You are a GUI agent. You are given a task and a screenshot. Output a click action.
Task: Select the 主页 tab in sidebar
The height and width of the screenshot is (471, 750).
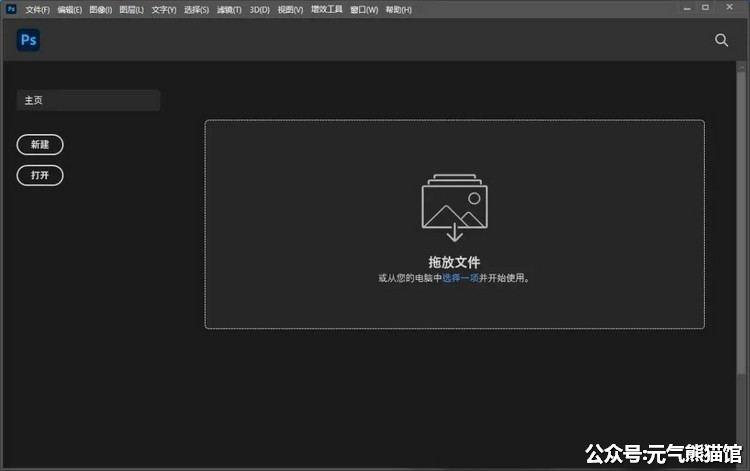(88, 100)
